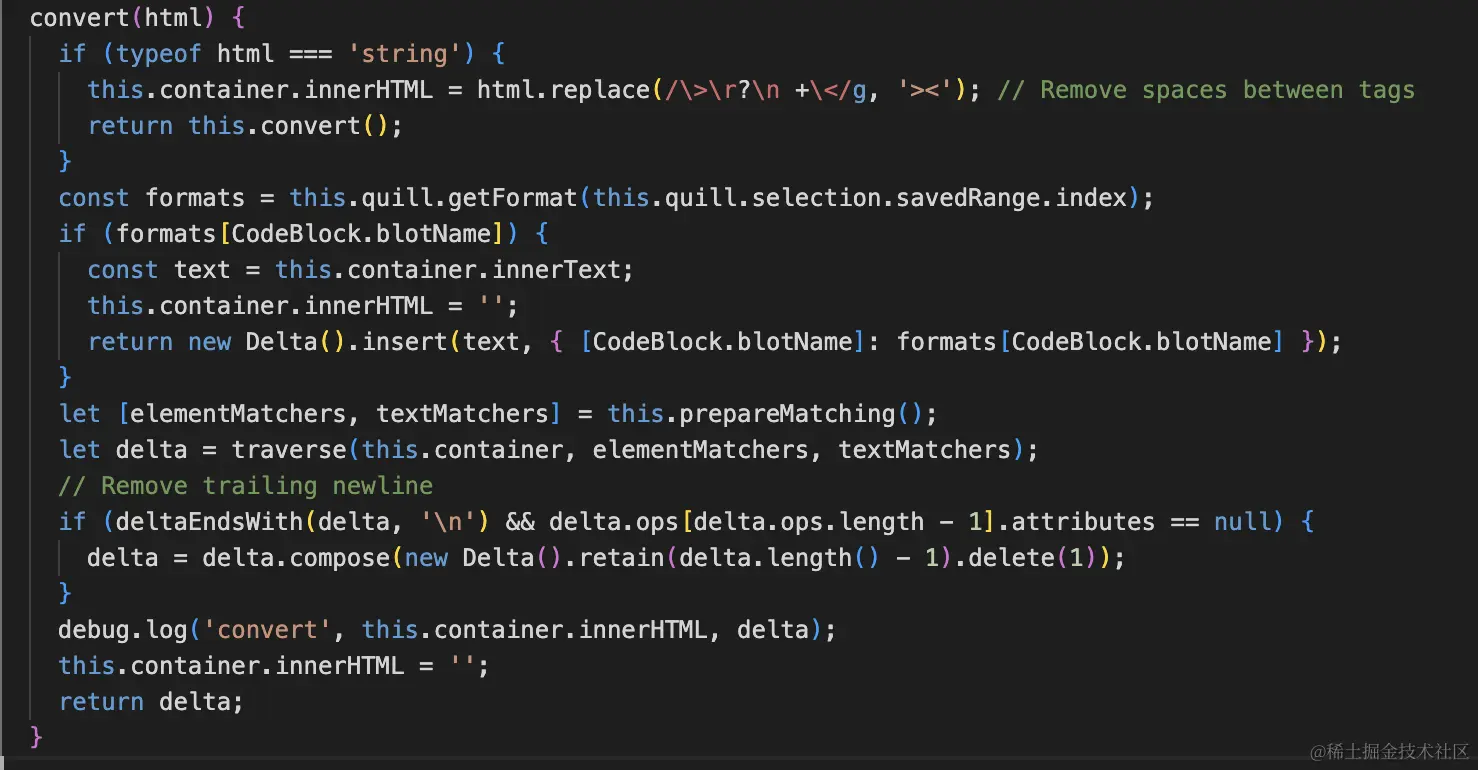The height and width of the screenshot is (770, 1478).
Task: Click the final closing brace of convert
Action: click(x=37, y=738)
